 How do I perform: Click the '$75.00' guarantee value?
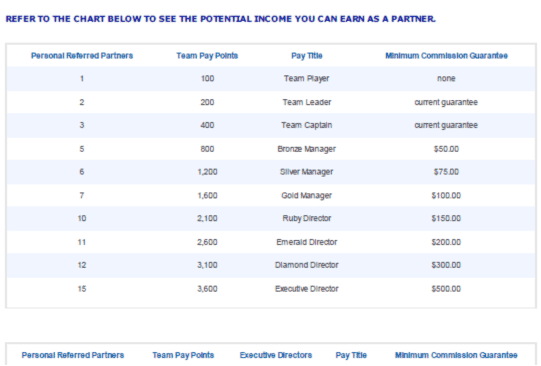tap(446, 172)
